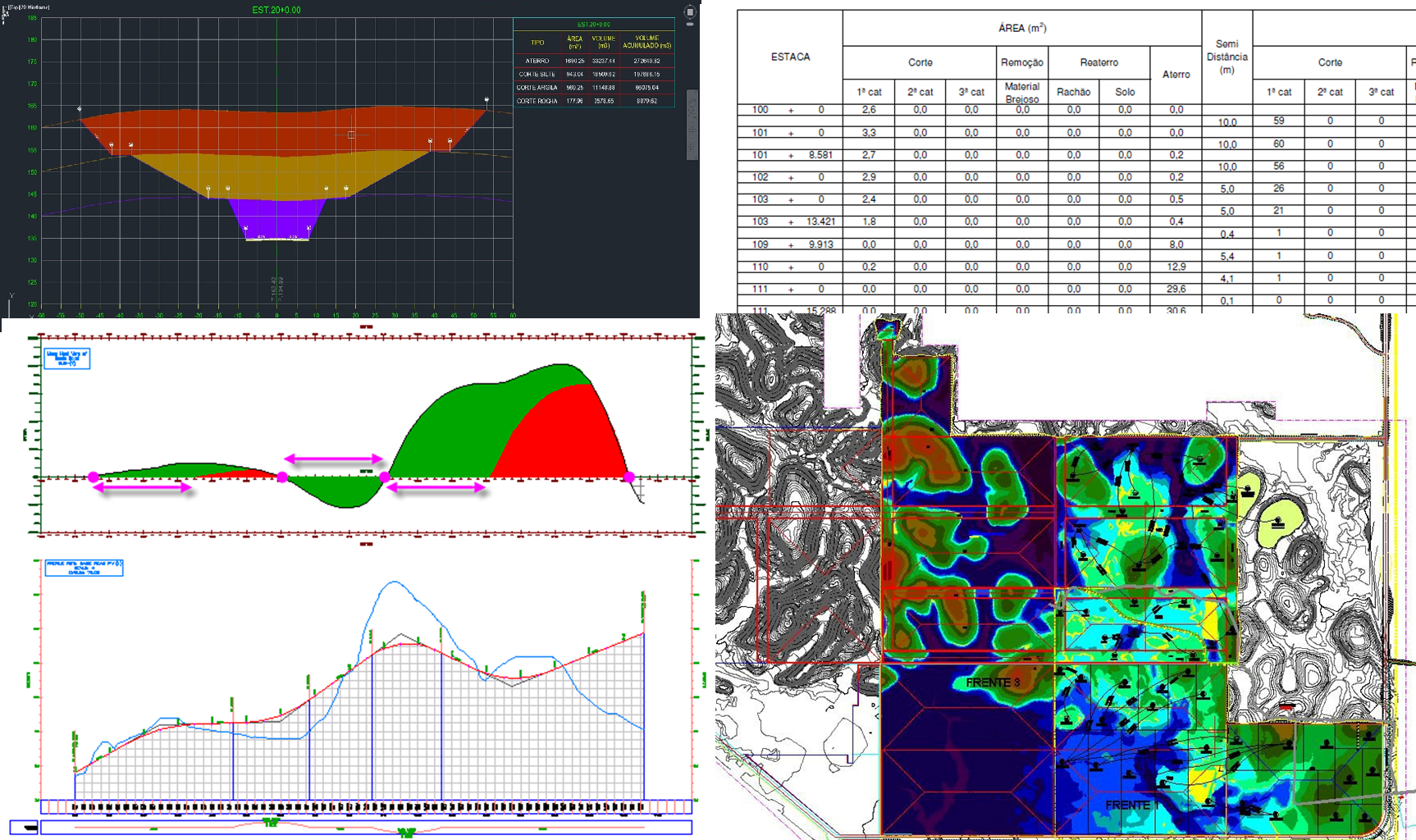Select the blue title box of the mass haul diagram
Screen dimensions: 1416x840
pos(66,358)
